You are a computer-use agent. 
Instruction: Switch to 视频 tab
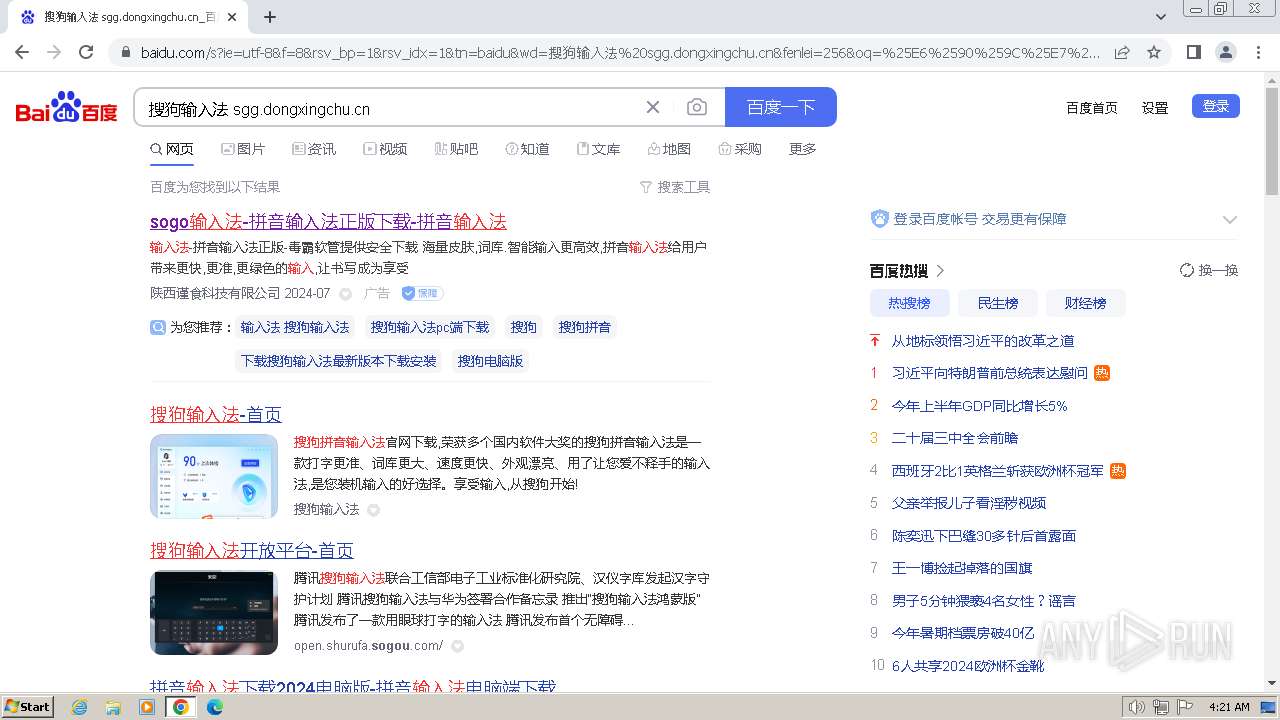tap(385, 149)
